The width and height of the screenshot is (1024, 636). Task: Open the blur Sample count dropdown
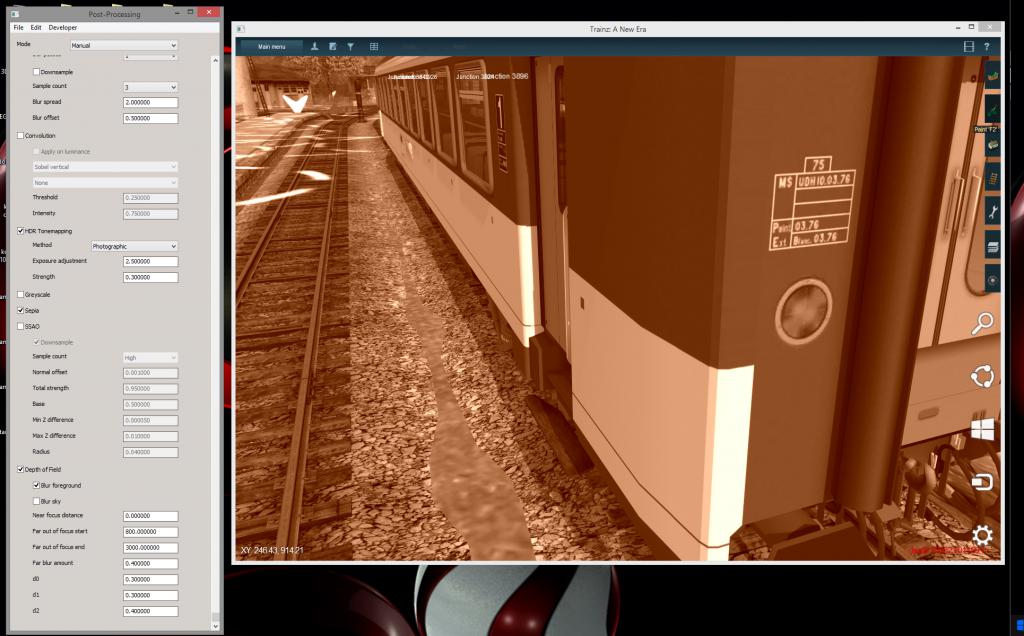point(150,87)
